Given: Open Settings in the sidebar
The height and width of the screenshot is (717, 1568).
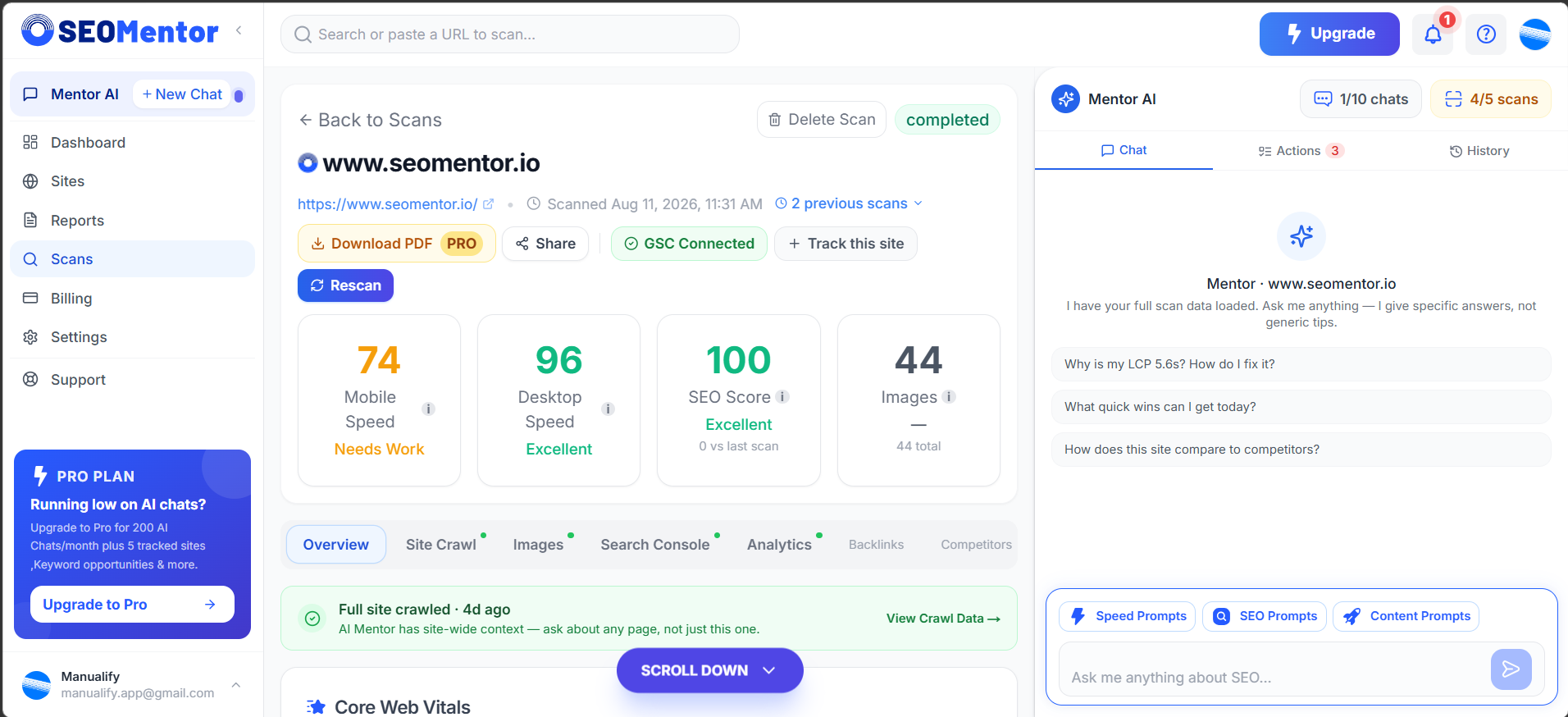Looking at the screenshot, I should point(132,337).
